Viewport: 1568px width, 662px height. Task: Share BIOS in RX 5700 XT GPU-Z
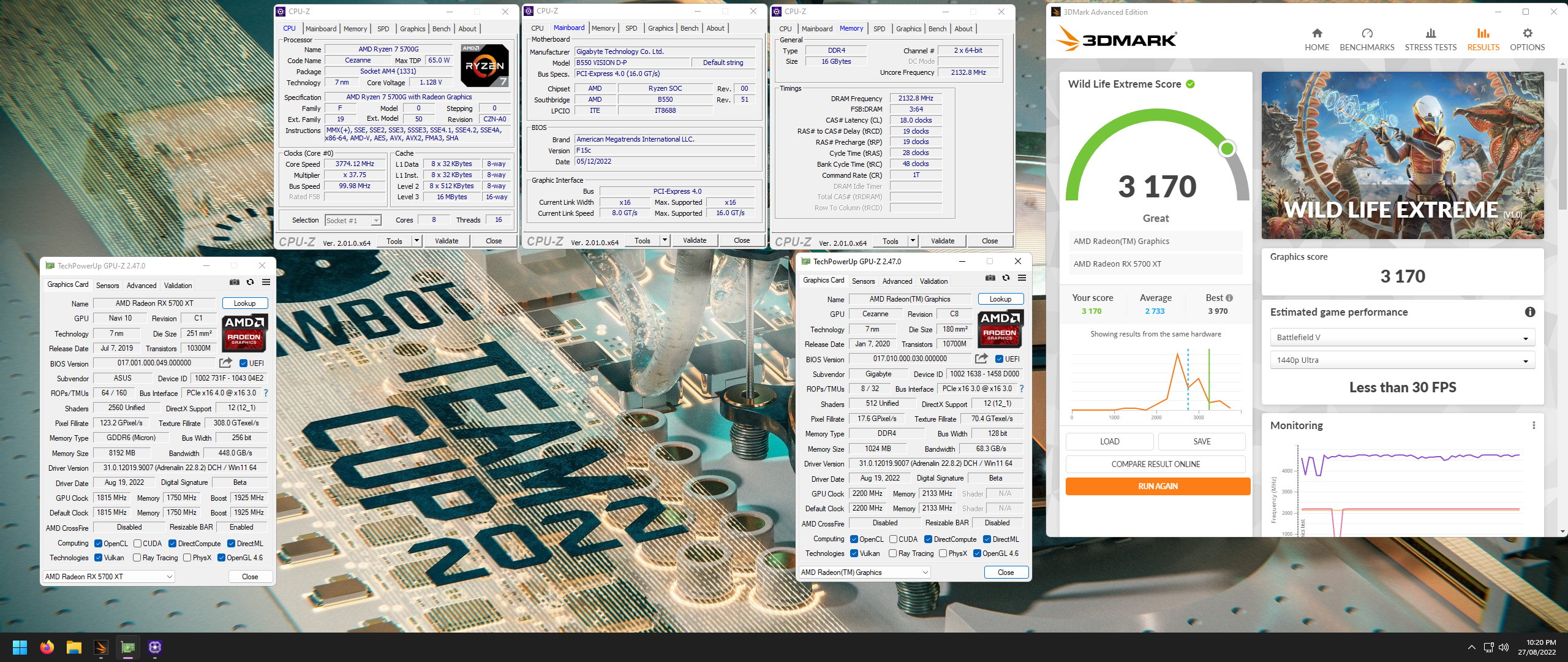tap(225, 363)
